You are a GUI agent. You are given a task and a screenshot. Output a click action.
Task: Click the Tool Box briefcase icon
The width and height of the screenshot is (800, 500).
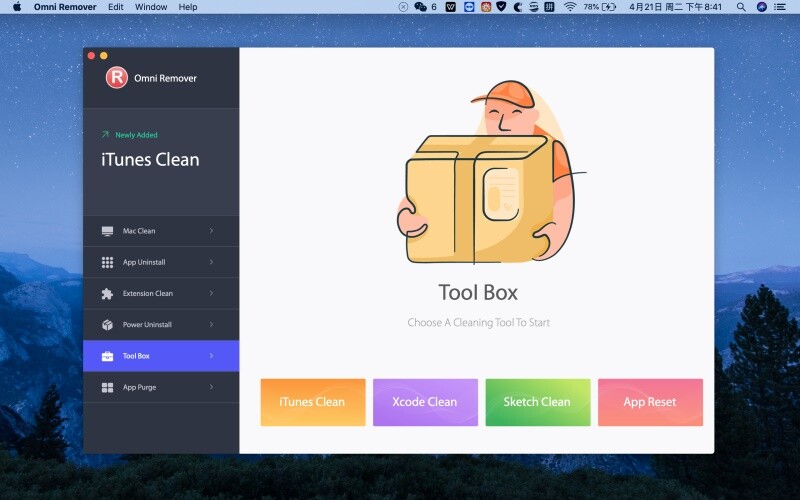(x=107, y=356)
